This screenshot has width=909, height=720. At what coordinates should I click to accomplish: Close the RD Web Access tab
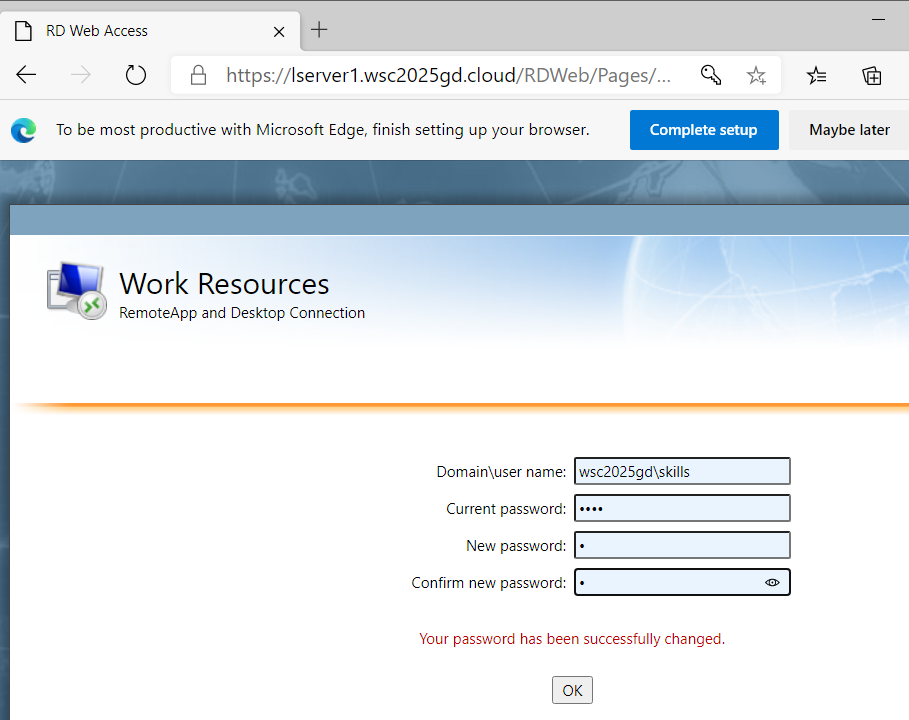(279, 32)
